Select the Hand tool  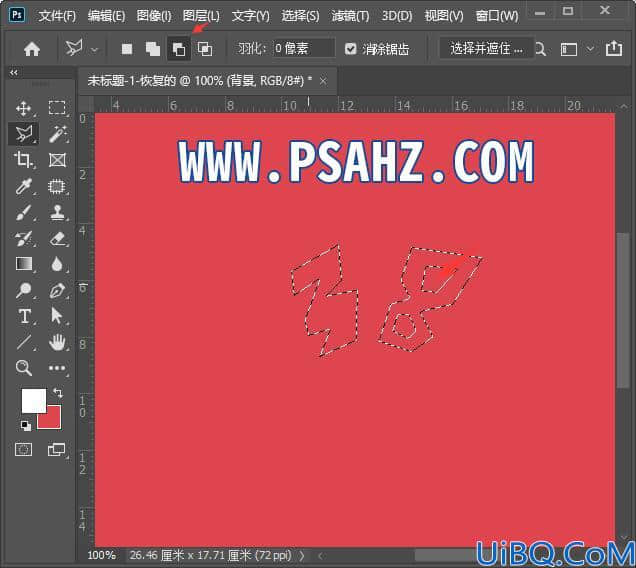[x=57, y=342]
